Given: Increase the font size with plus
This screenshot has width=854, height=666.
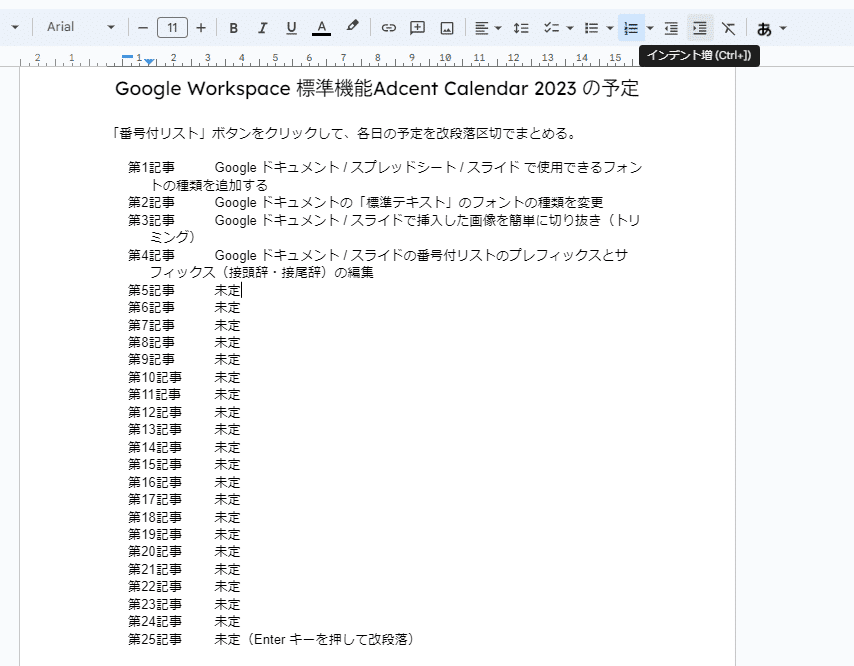Looking at the screenshot, I should pos(201,28).
